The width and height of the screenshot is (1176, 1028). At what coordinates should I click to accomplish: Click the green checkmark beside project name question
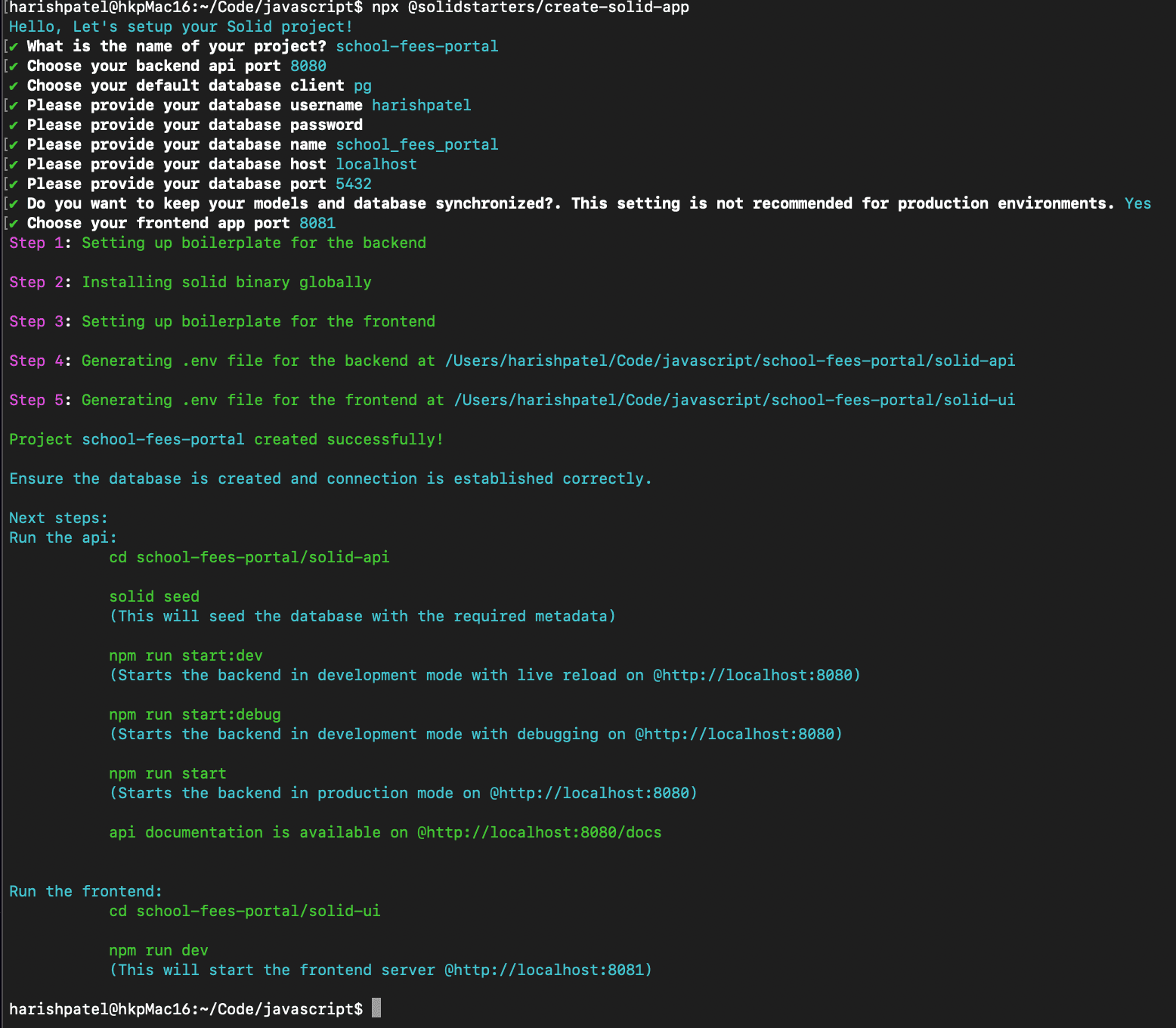pyautogui.click(x=14, y=46)
